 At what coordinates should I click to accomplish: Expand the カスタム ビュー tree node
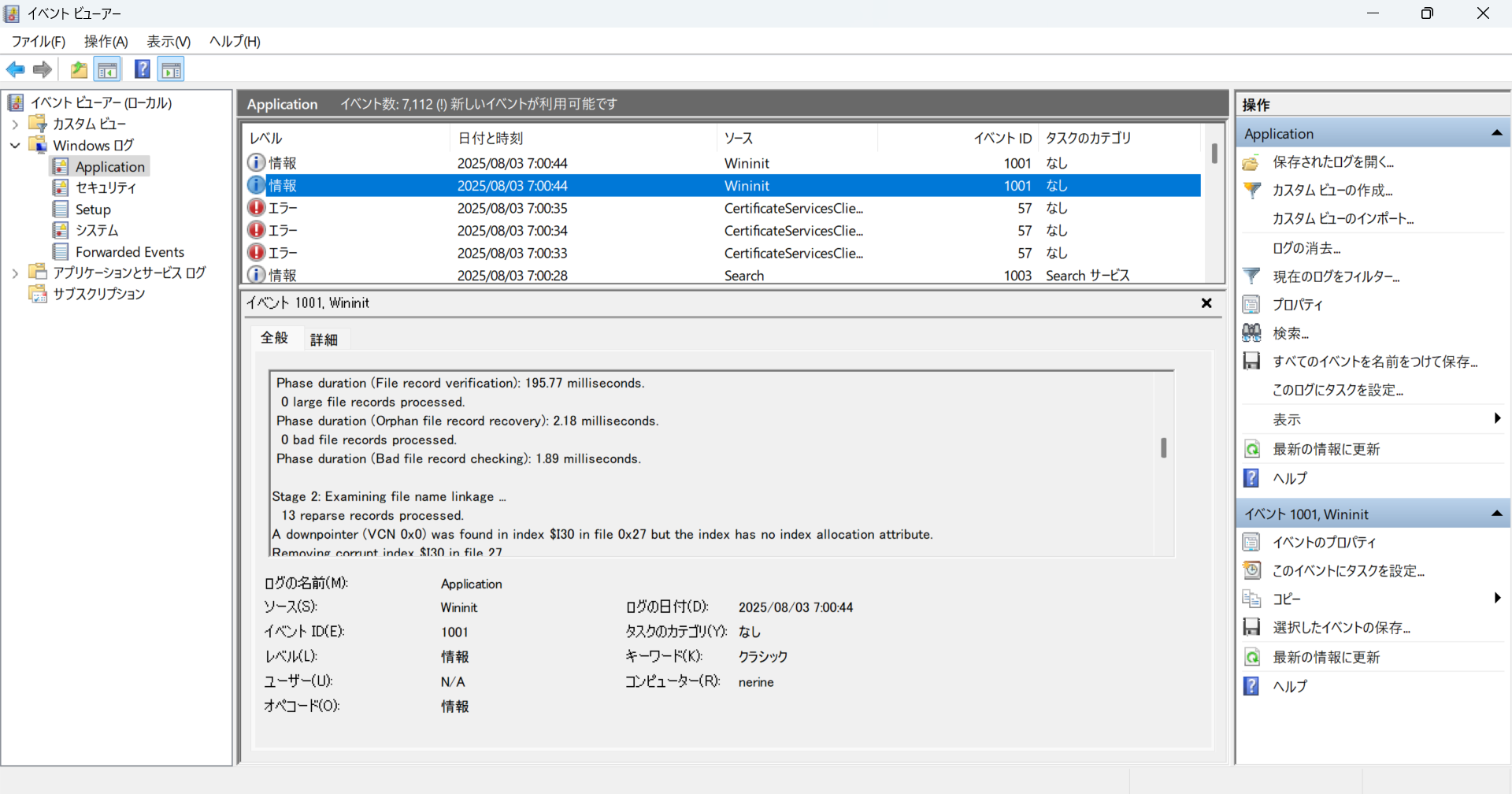[15, 124]
